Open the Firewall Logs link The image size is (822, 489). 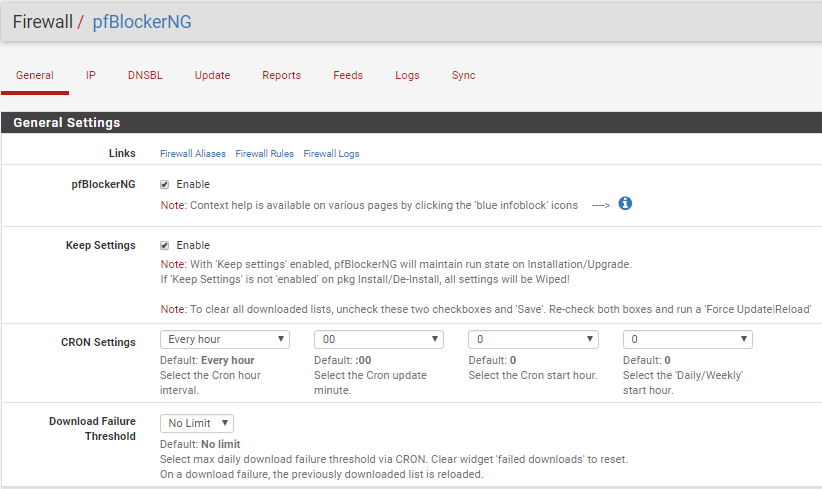(x=331, y=154)
